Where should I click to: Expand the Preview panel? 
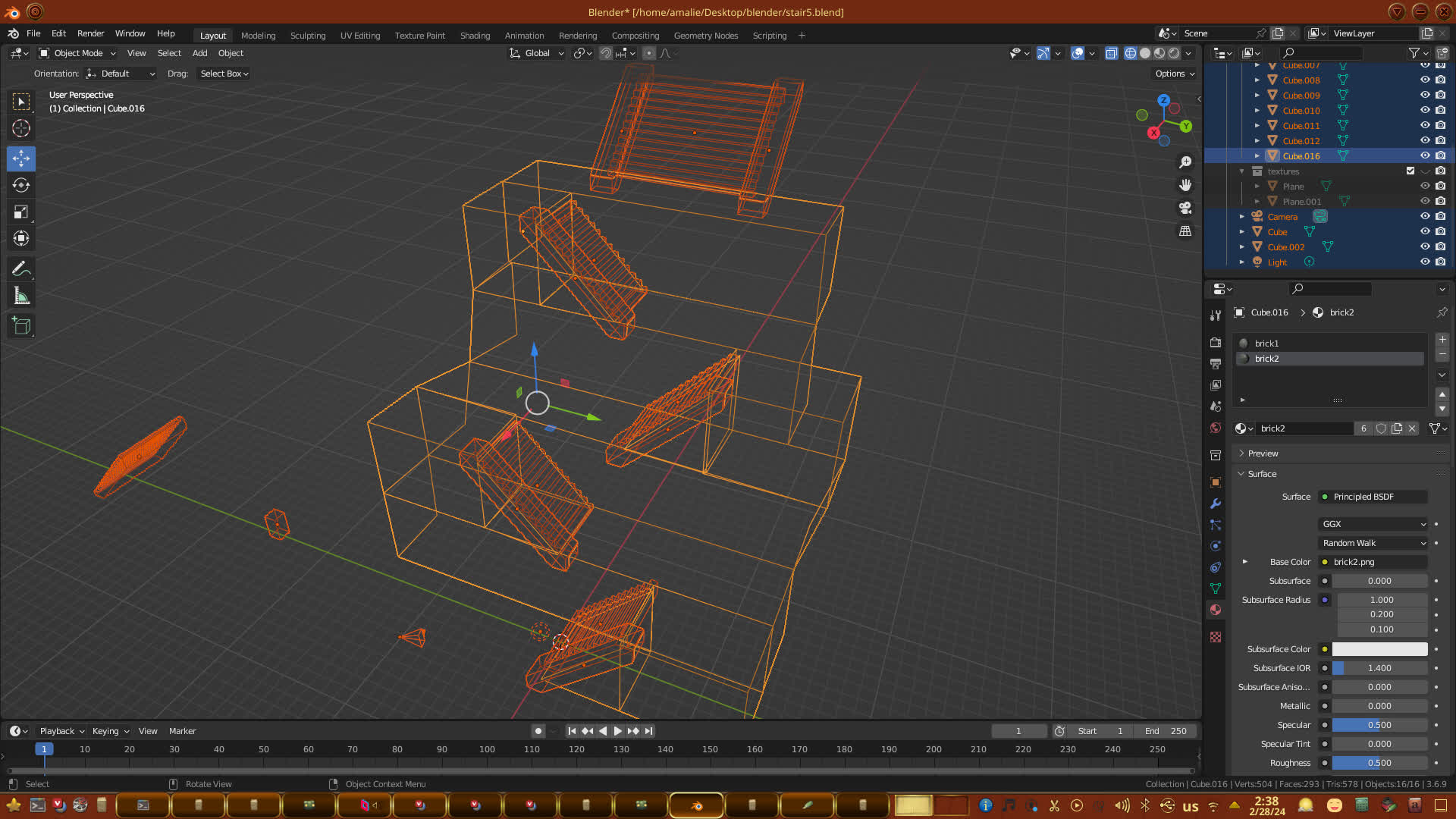point(1263,453)
